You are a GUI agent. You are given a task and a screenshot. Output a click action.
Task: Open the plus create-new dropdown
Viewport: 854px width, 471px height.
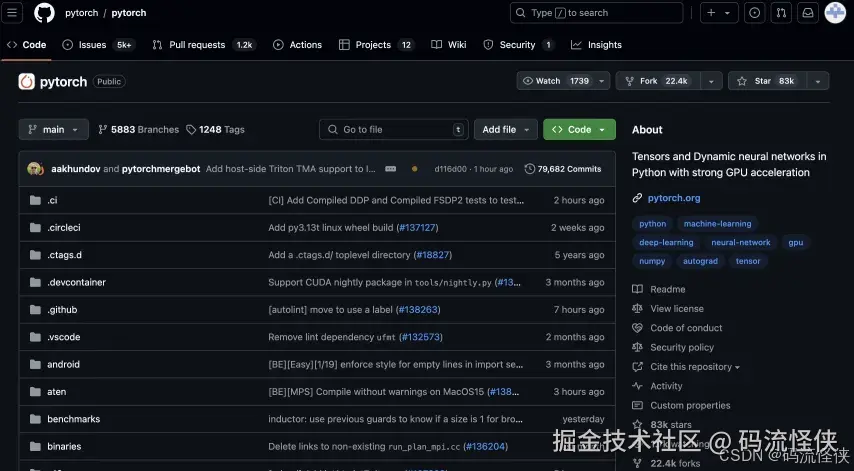coord(719,13)
